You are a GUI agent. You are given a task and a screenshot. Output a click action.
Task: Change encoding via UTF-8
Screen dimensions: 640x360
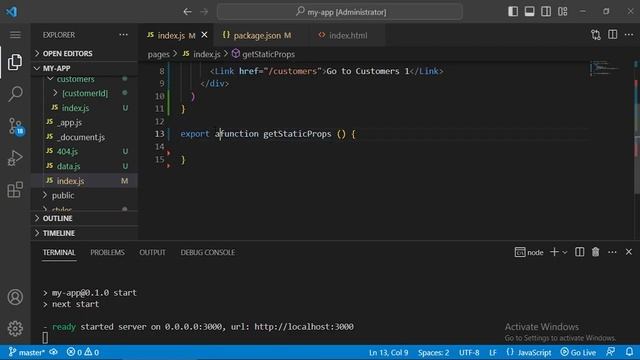click(469, 352)
